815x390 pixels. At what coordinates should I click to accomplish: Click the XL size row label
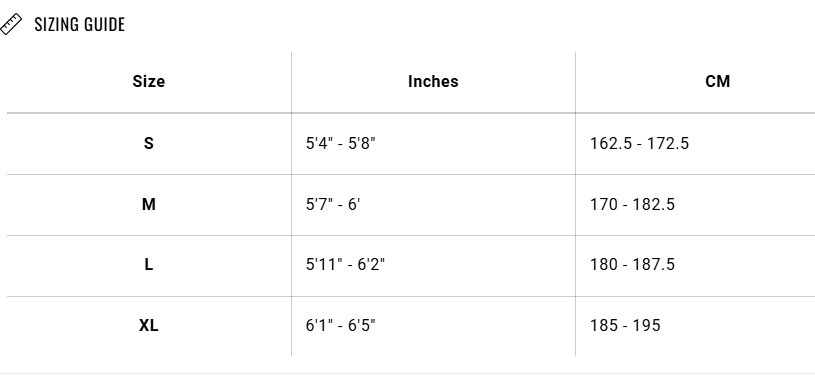click(x=149, y=326)
